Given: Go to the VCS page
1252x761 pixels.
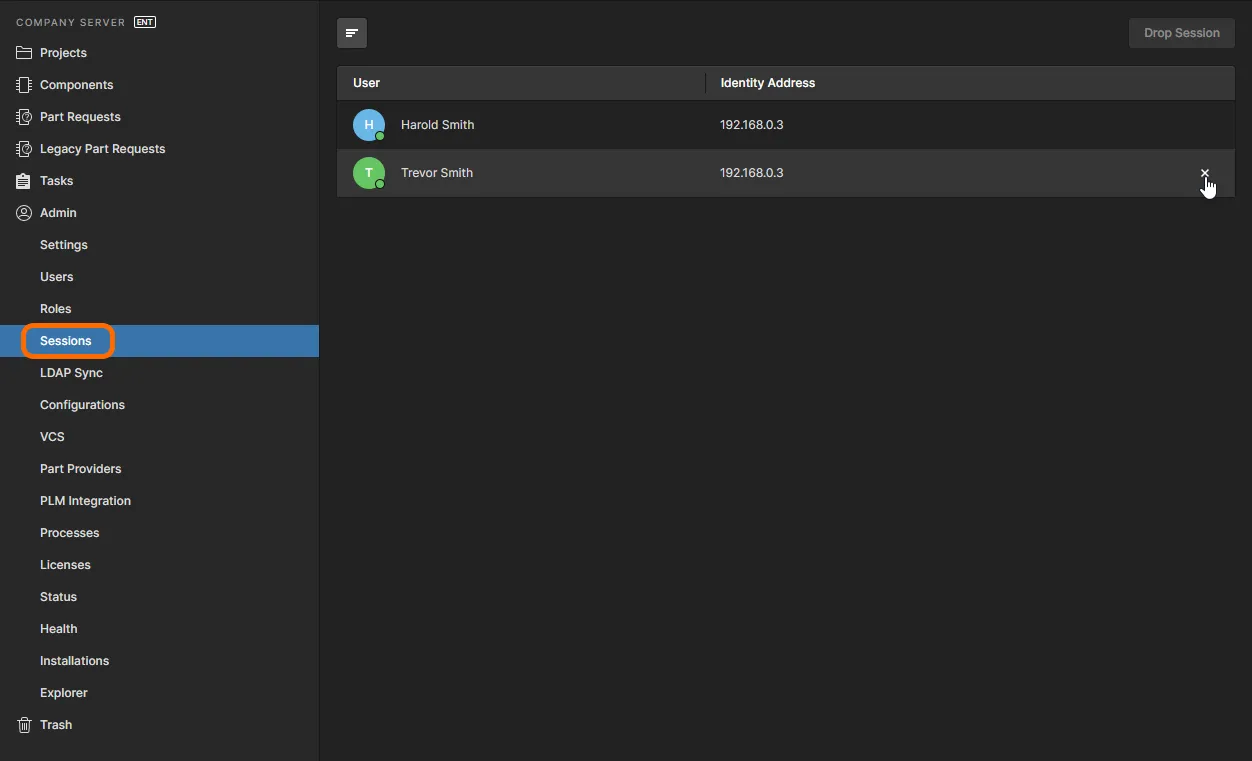Looking at the screenshot, I should [x=52, y=437].
